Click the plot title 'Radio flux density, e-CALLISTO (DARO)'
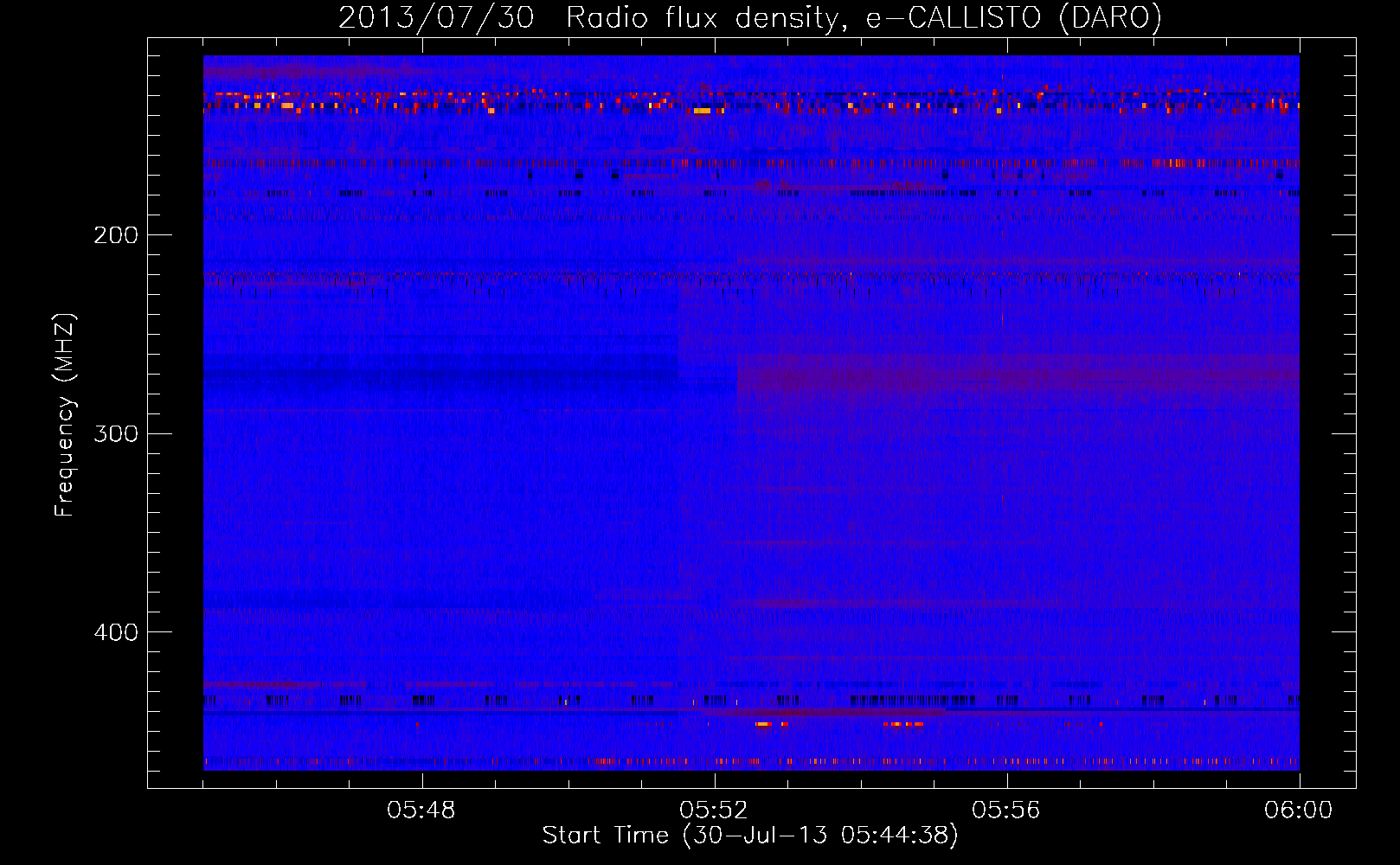The image size is (1400, 865). [864, 18]
